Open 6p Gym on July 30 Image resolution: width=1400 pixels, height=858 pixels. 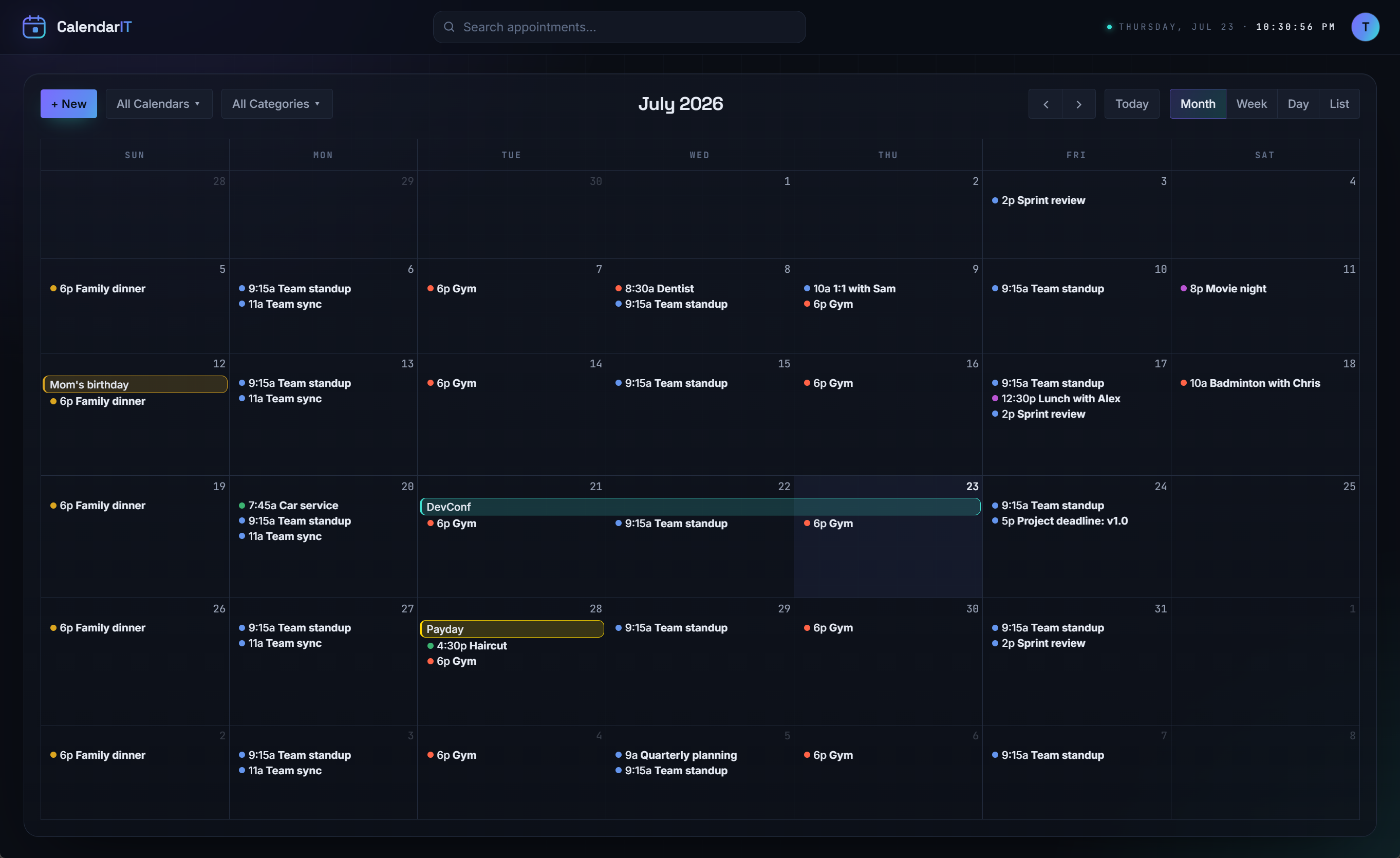pos(828,628)
